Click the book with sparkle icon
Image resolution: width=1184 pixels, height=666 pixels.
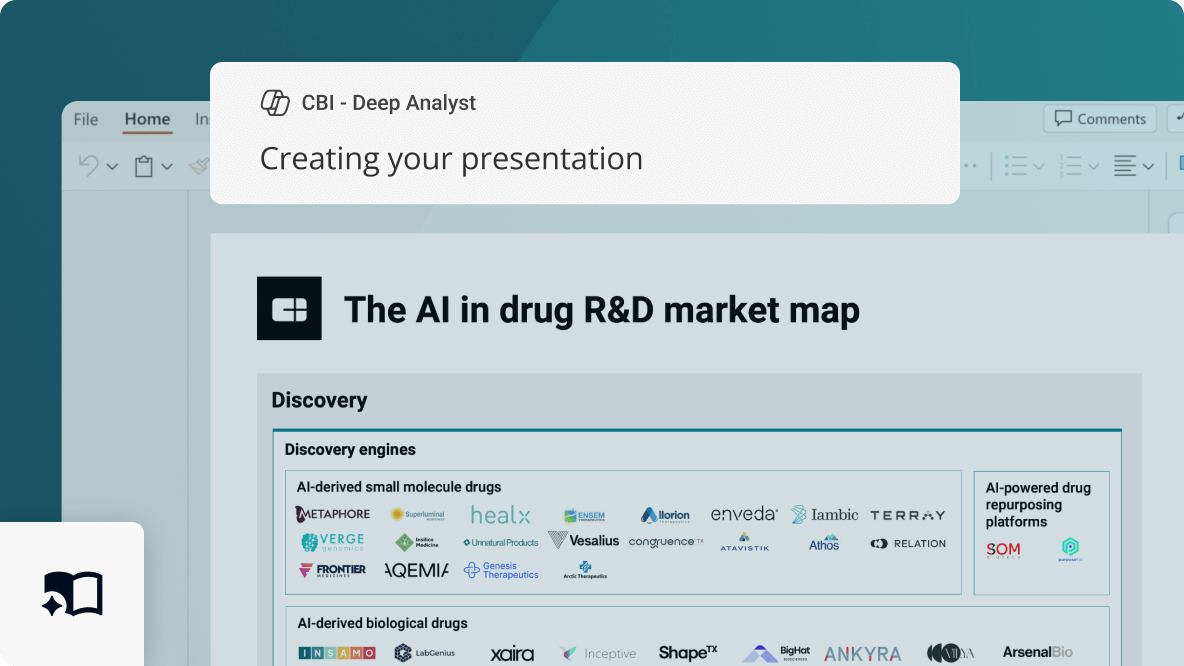click(72, 594)
